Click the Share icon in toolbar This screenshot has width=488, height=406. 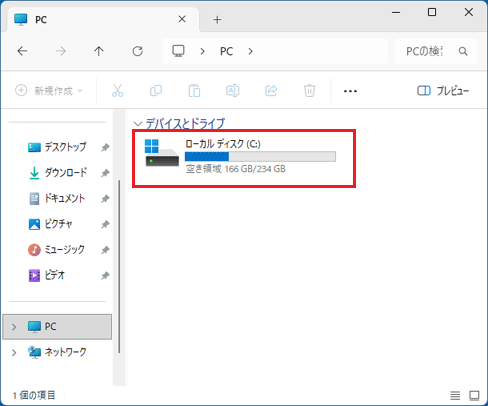pyautogui.click(x=271, y=90)
